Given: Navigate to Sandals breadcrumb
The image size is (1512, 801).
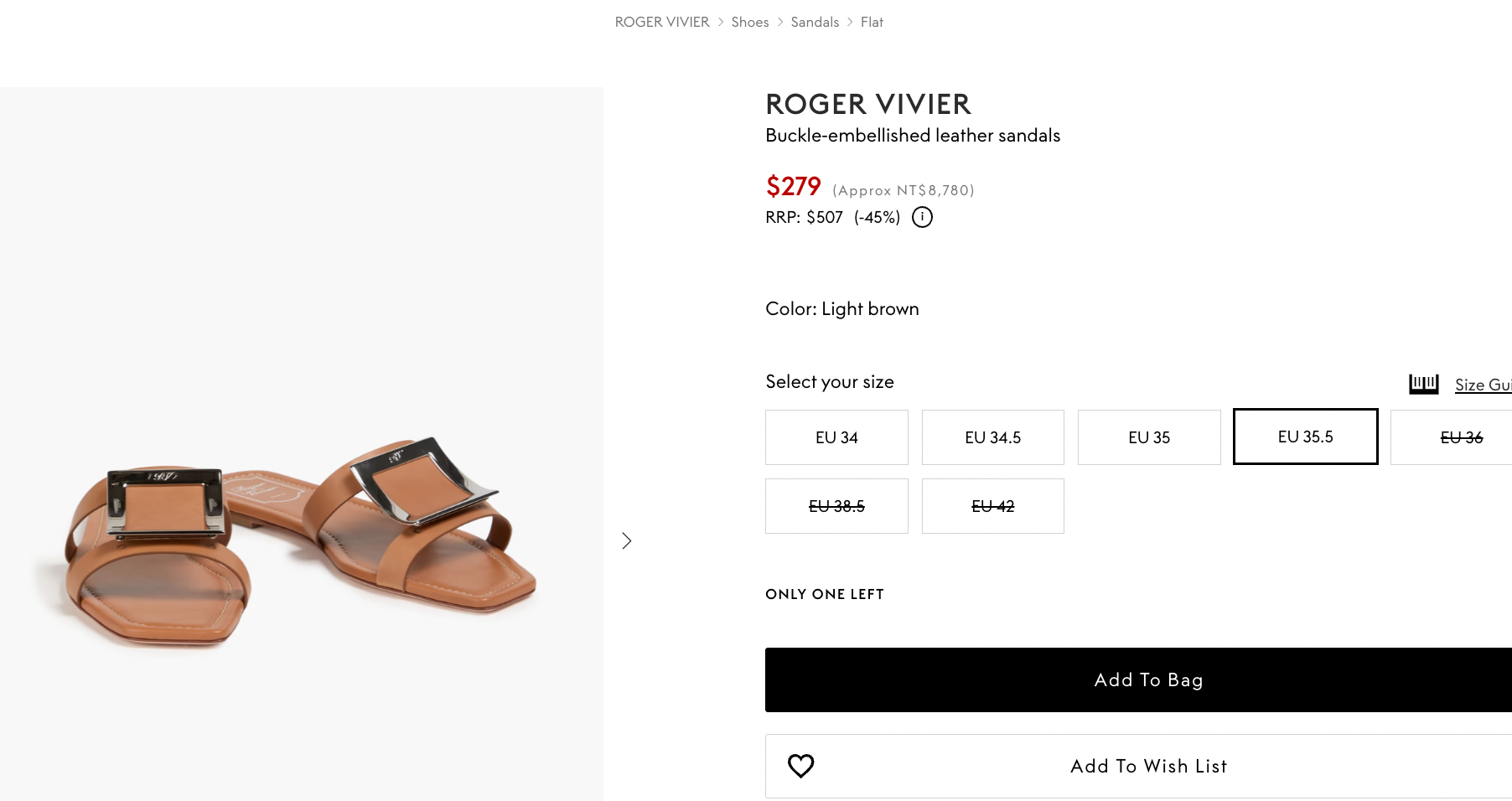Looking at the screenshot, I should [814, 22].
